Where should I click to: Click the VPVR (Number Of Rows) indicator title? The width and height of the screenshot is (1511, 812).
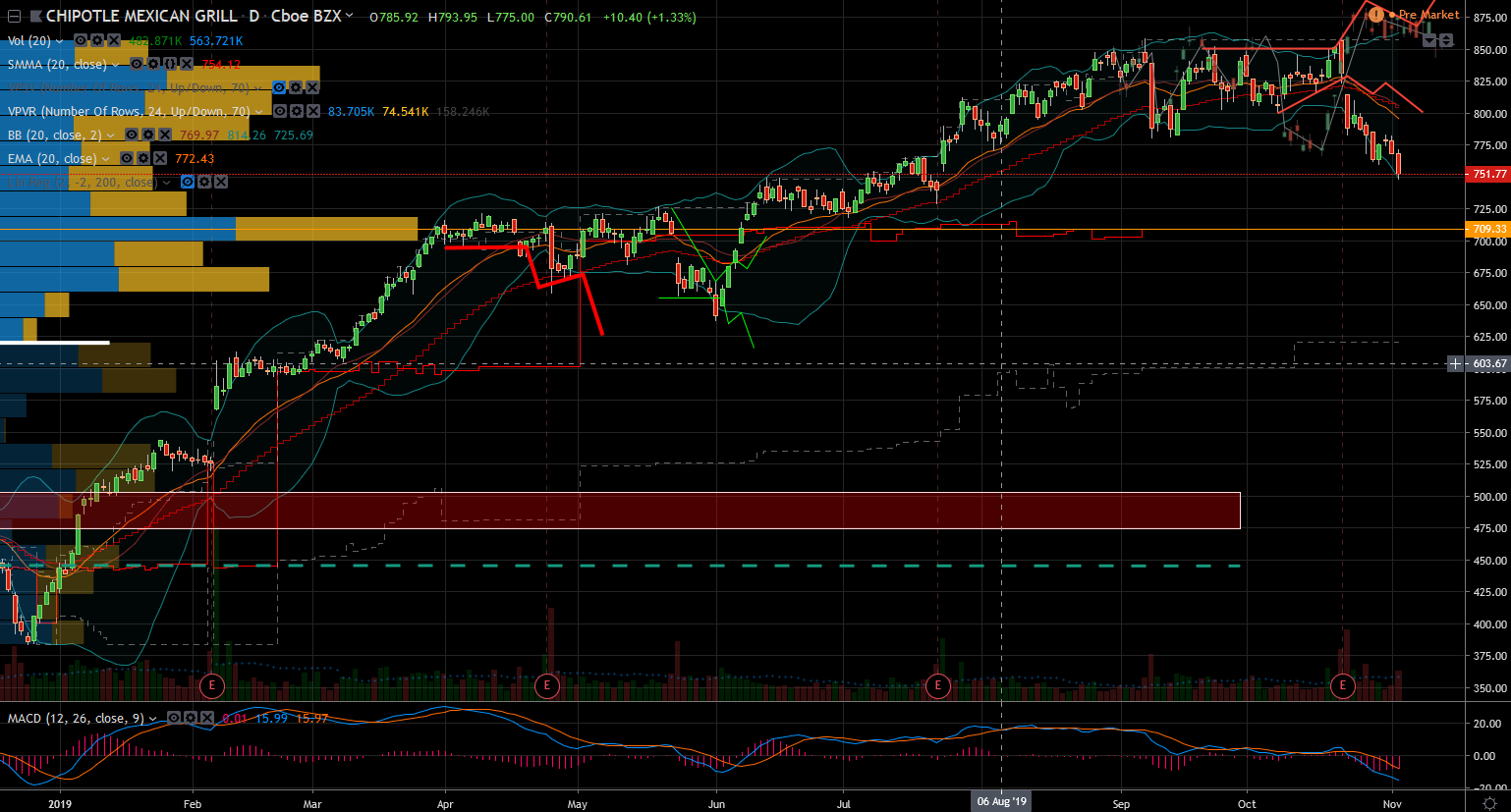click(x=129, y=111)
